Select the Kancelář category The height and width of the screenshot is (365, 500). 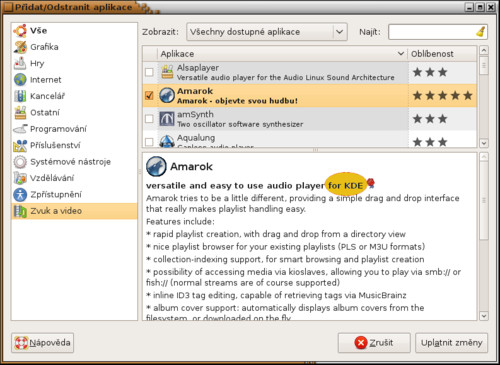click(x=74, y=96)
